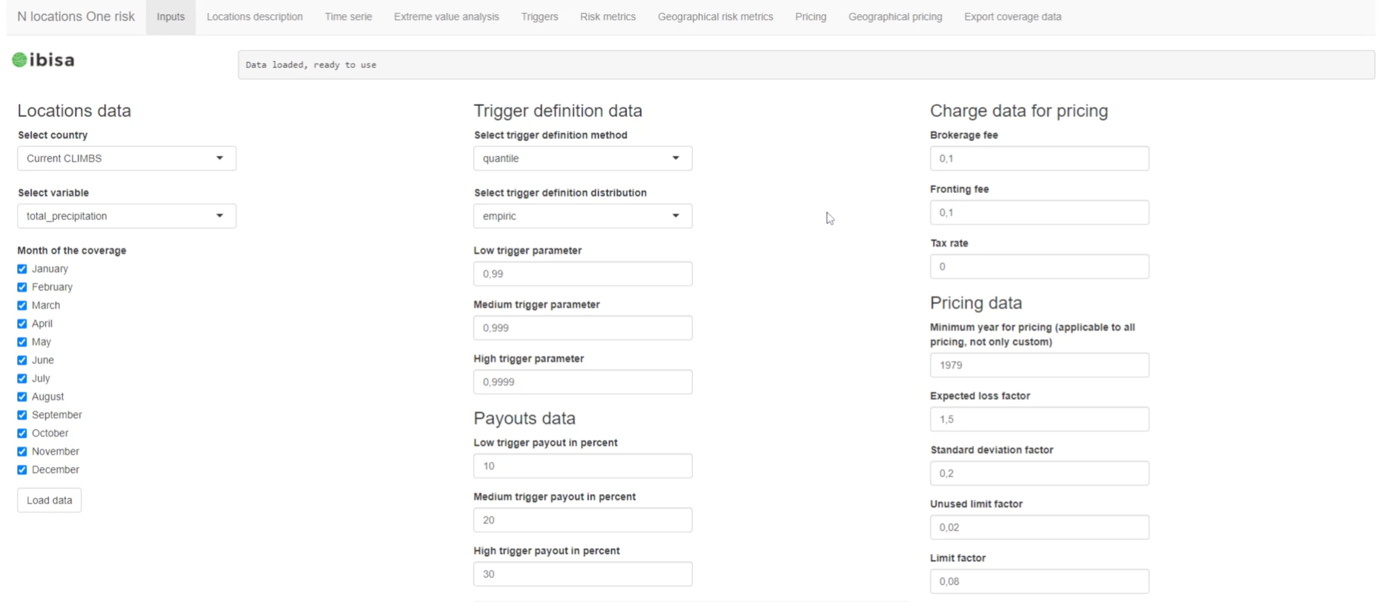This screenshot has width=1378, height=610.
Task: Toggle the February checkbox
Action: click(x=22, y=287)
